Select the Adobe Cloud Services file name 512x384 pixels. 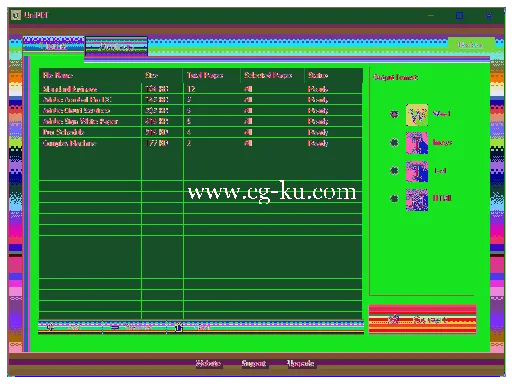click(76, 110)
